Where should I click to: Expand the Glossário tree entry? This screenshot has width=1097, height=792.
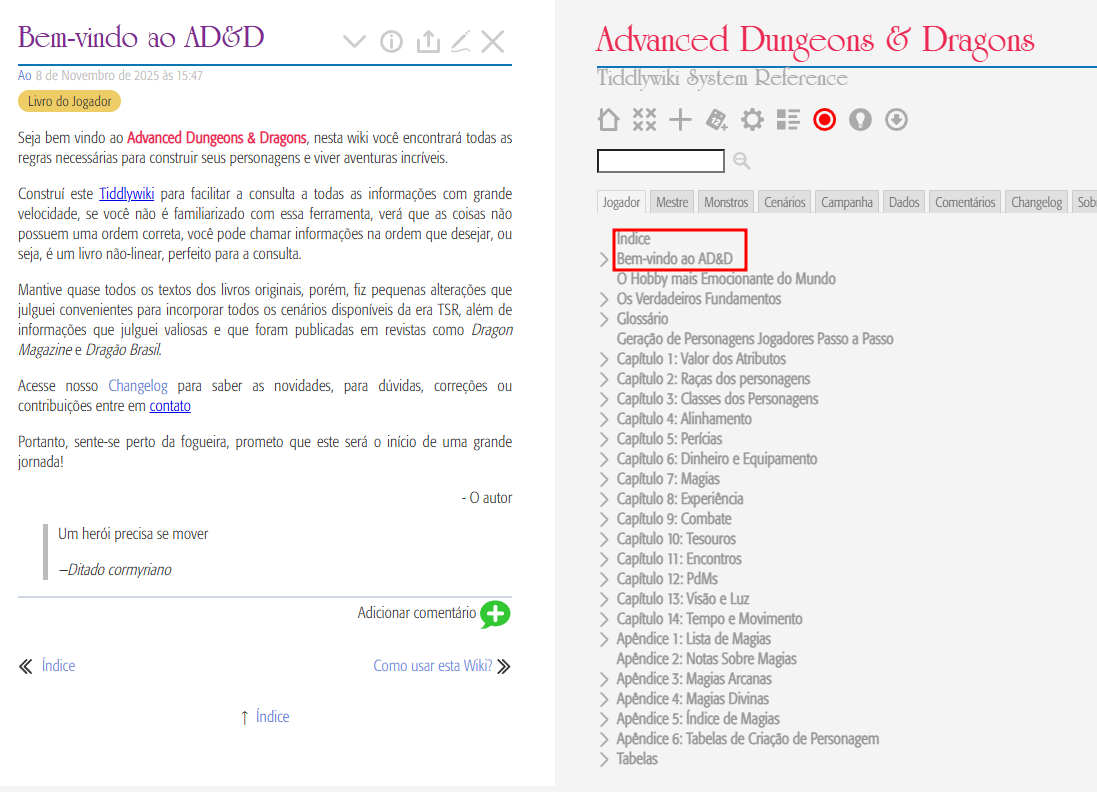[604, 319]
